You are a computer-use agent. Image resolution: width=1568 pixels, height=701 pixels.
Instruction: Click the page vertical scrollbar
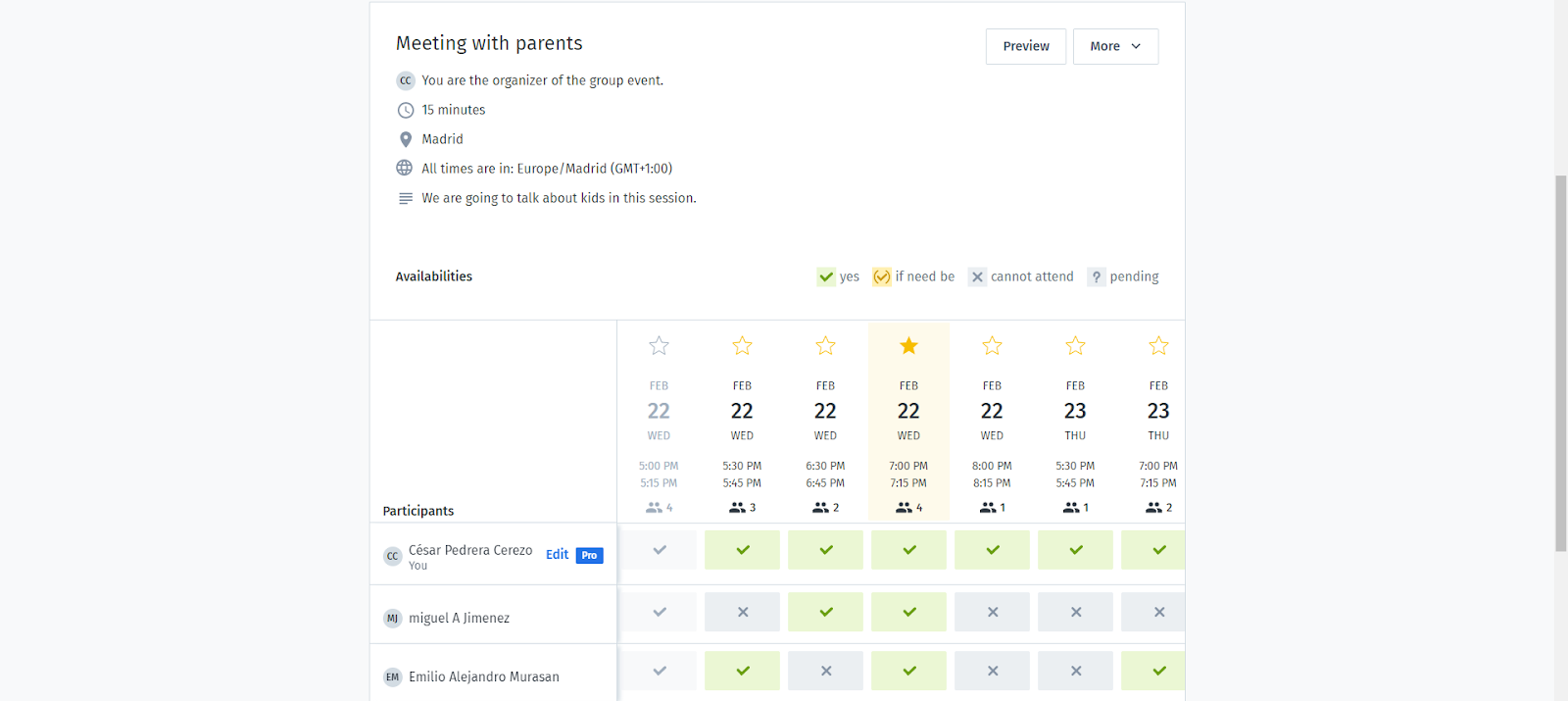click(x=1560, y=363)
